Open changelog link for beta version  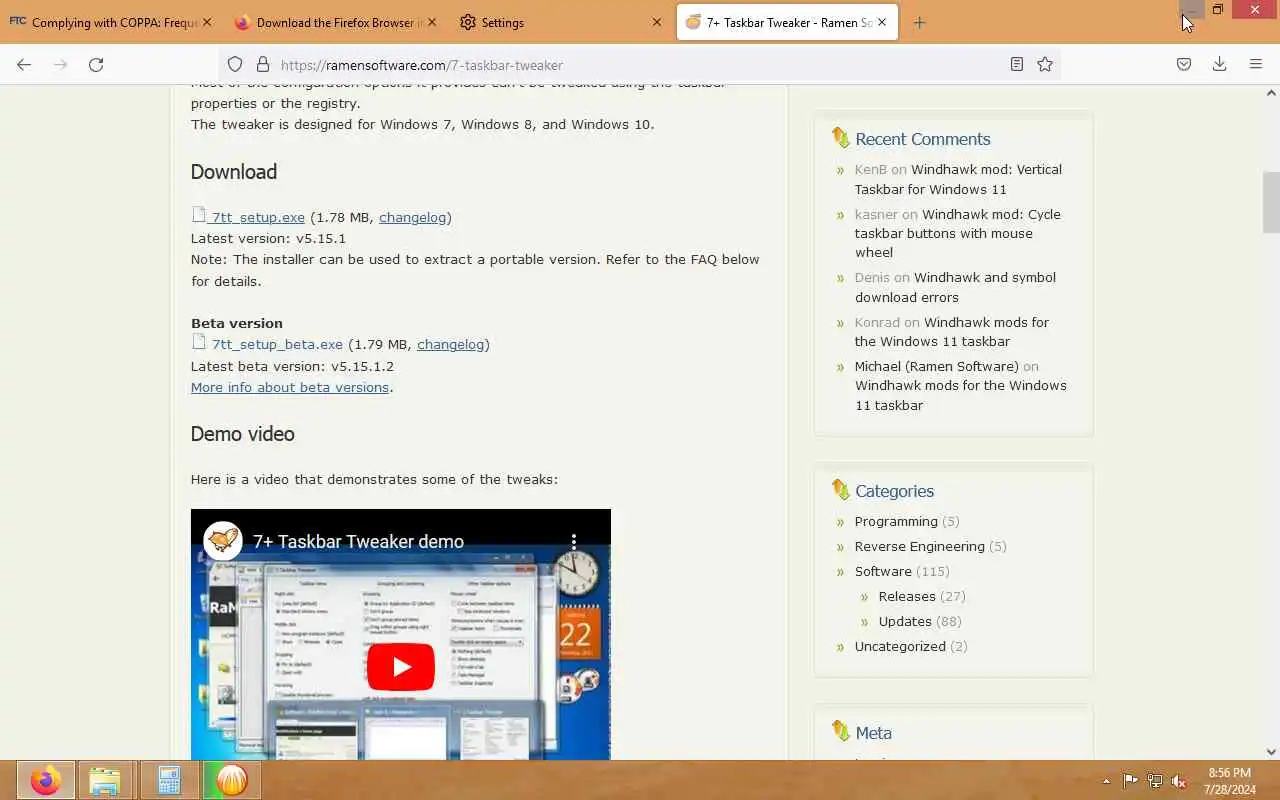[x=450, y=344]
